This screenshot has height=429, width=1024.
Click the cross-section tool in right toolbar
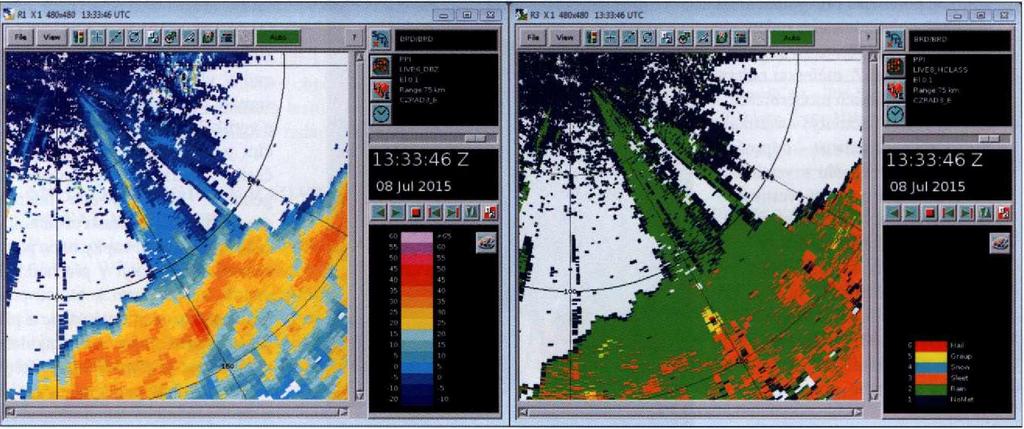coord(704,38)
